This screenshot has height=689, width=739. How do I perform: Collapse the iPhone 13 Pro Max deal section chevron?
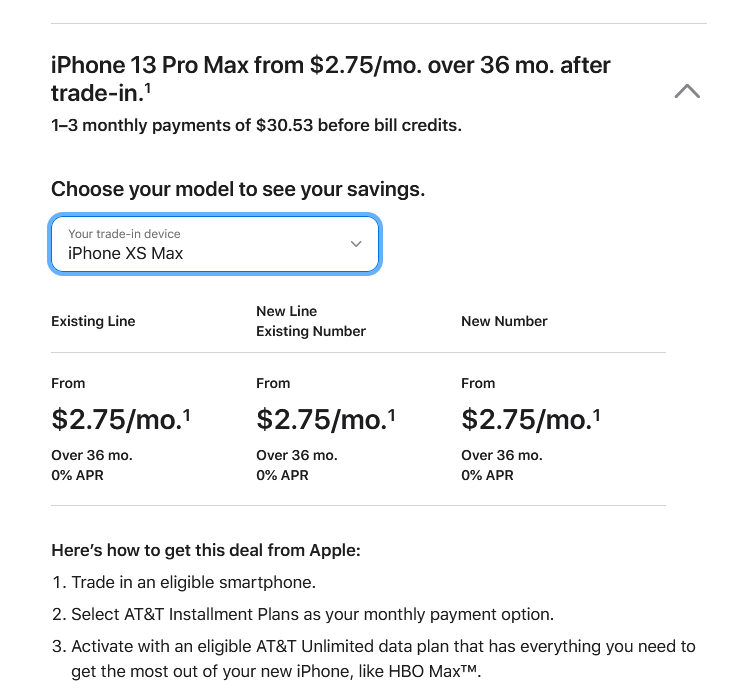coord(687,91)
